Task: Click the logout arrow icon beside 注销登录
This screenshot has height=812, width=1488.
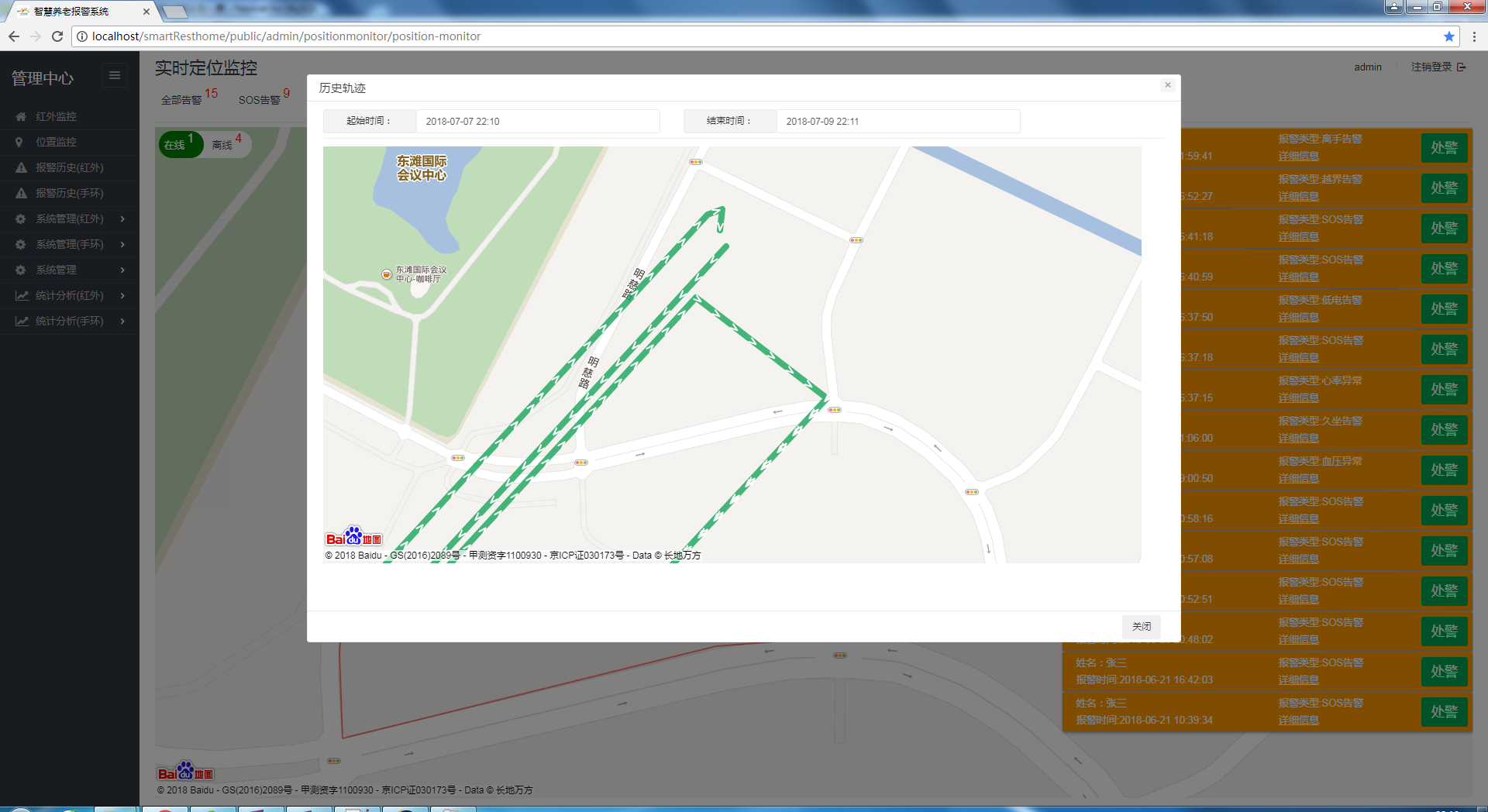Action: click(x=1462, y=67)
